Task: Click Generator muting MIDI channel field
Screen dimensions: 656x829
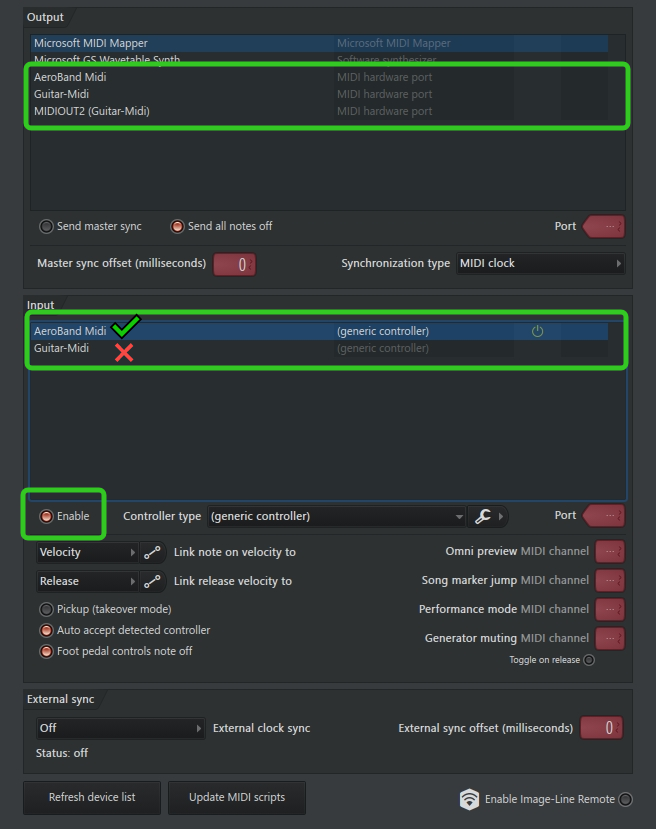Action: pyautogui.click(x=610, y=639)
